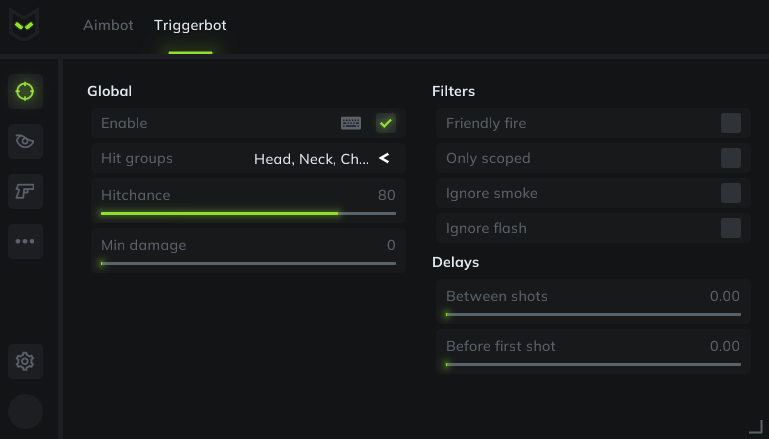Select the crosshair aim sidebar icon
The image size is (769, 439).
click(25, 91)
